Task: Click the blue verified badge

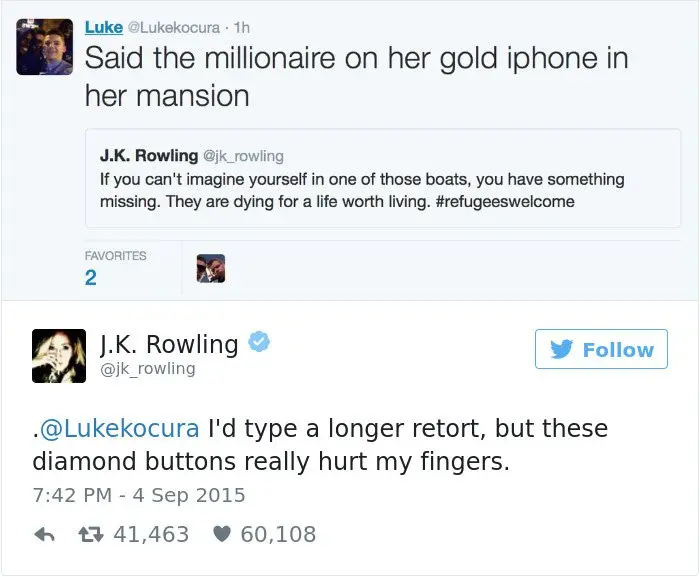Action: point(259,344)
